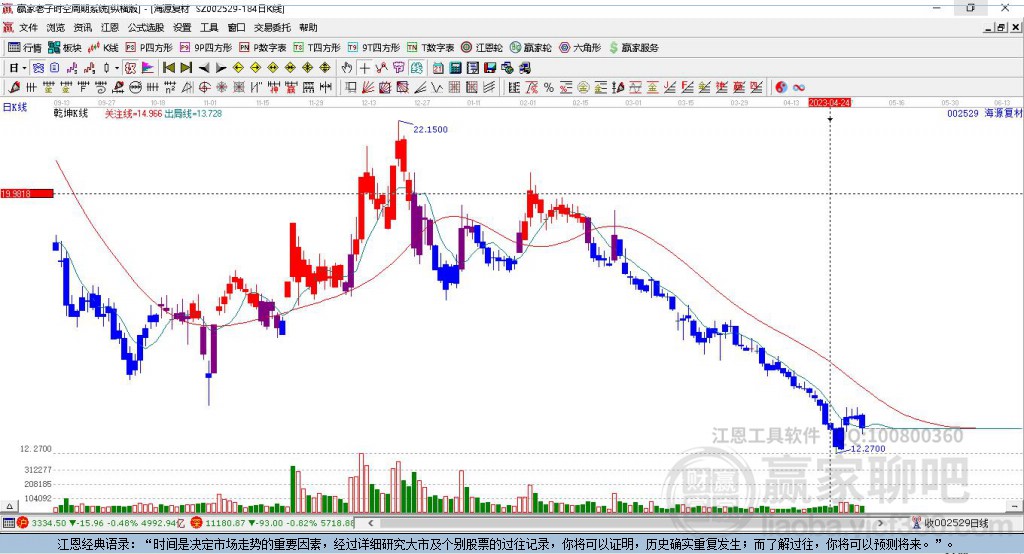1024x554 pixels.
Task: Open the calculator icon
Action: 455,68
